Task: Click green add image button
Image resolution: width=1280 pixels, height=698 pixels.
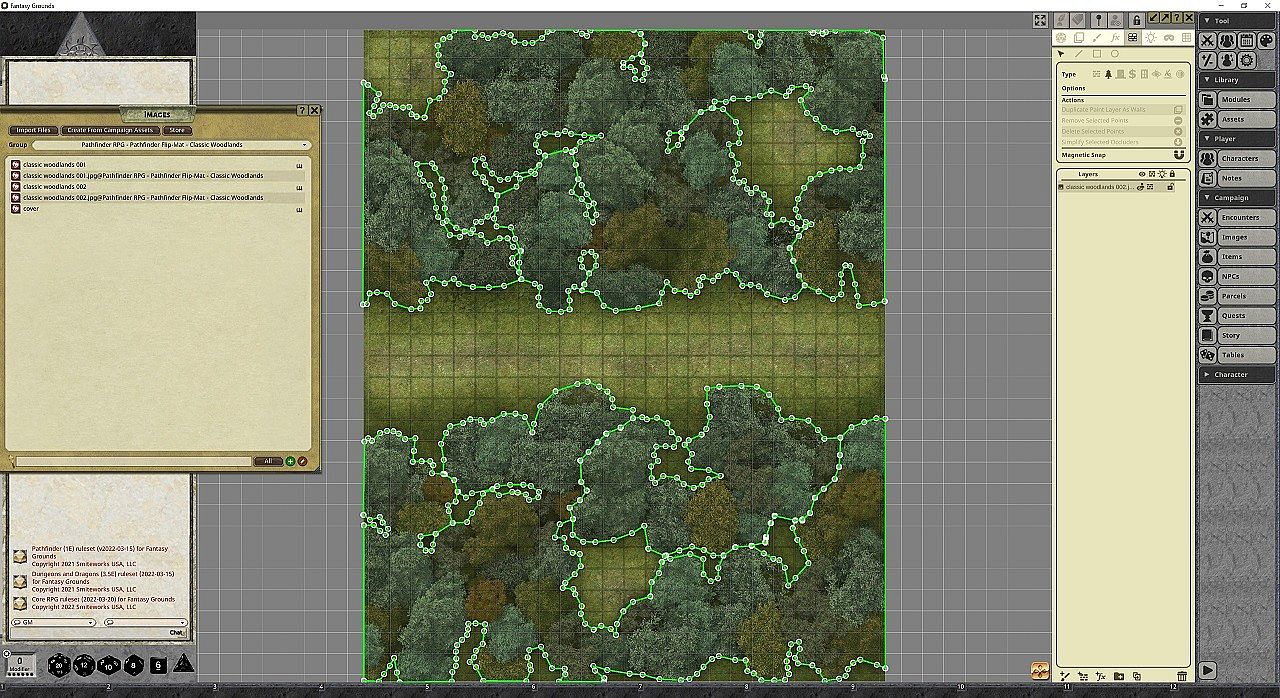Action: pyautogui.click(x=290, y=461)
